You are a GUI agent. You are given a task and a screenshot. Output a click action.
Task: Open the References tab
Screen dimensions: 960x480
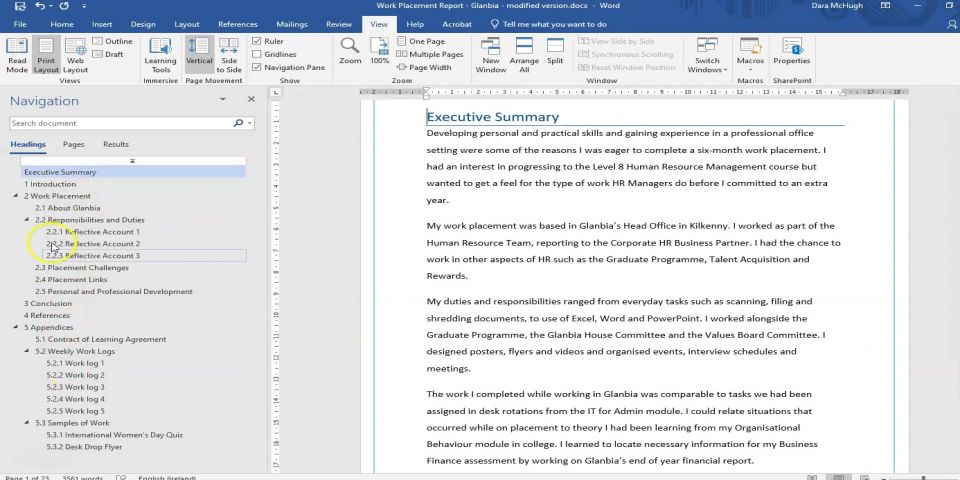pyautogui.click(x=238, y=24)
